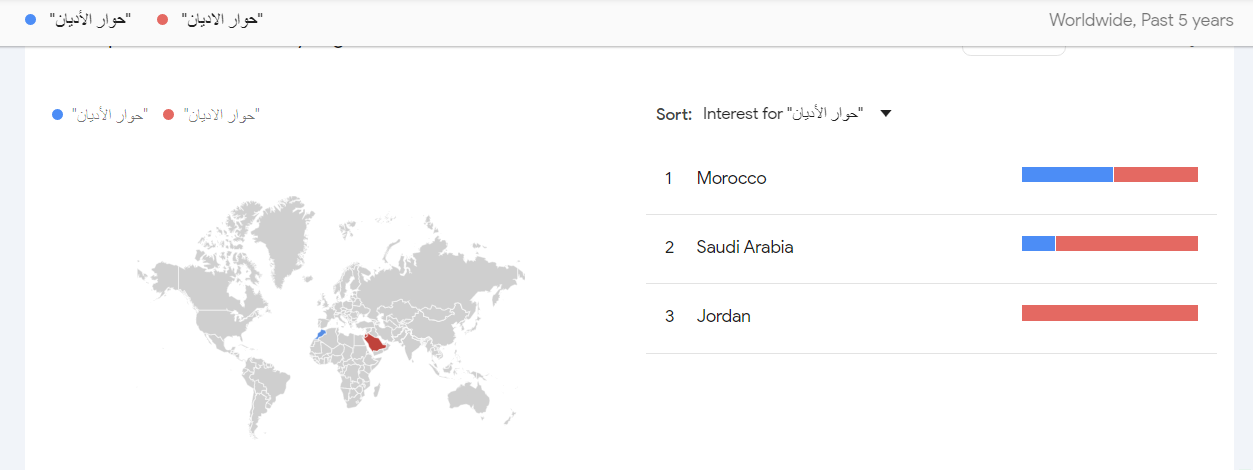Click the first search term in the header

pos(91,20)
